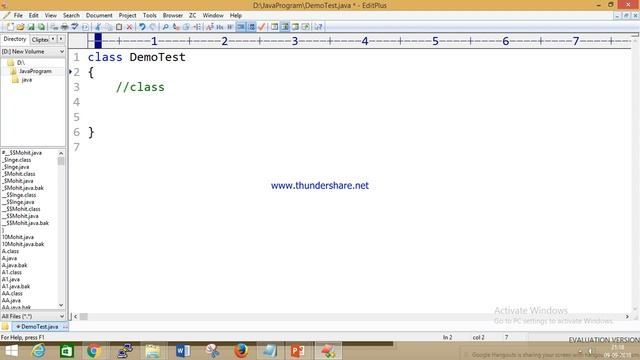This screenshot has width=640, height=360.
Task: Click the Open file folder icon
Action: [20, 27]
